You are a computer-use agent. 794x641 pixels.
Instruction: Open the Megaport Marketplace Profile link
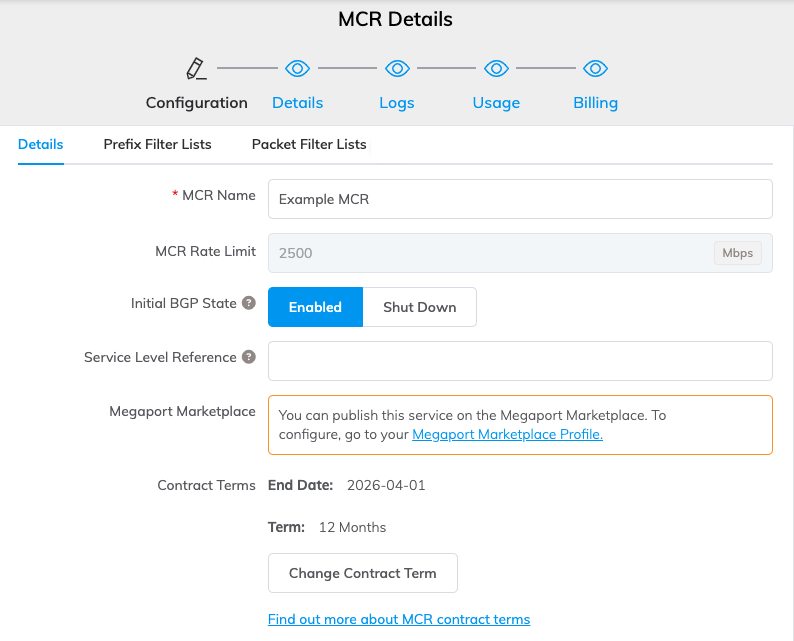pos(507,434)
